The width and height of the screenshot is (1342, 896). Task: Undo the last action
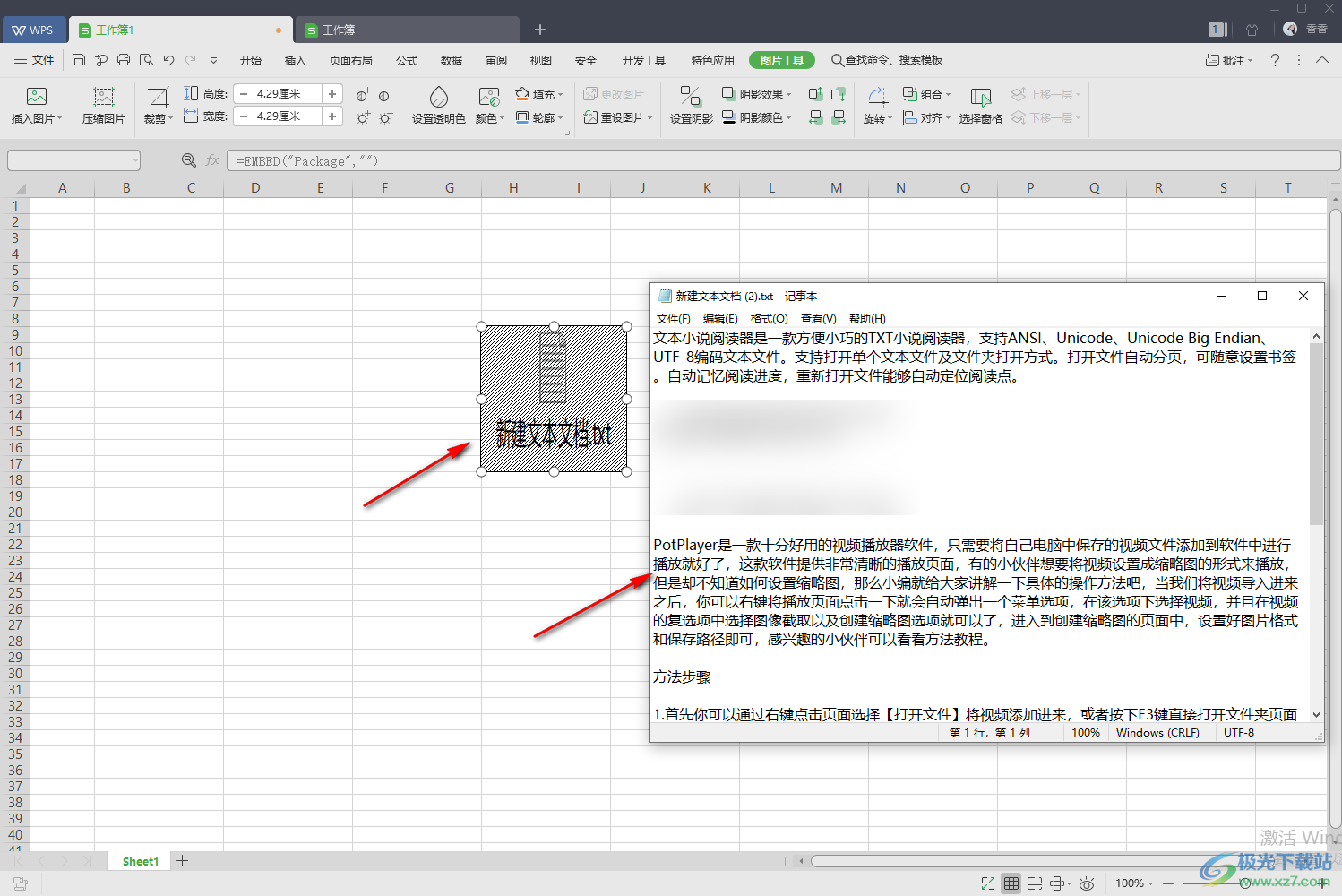[x=168, y=60]
